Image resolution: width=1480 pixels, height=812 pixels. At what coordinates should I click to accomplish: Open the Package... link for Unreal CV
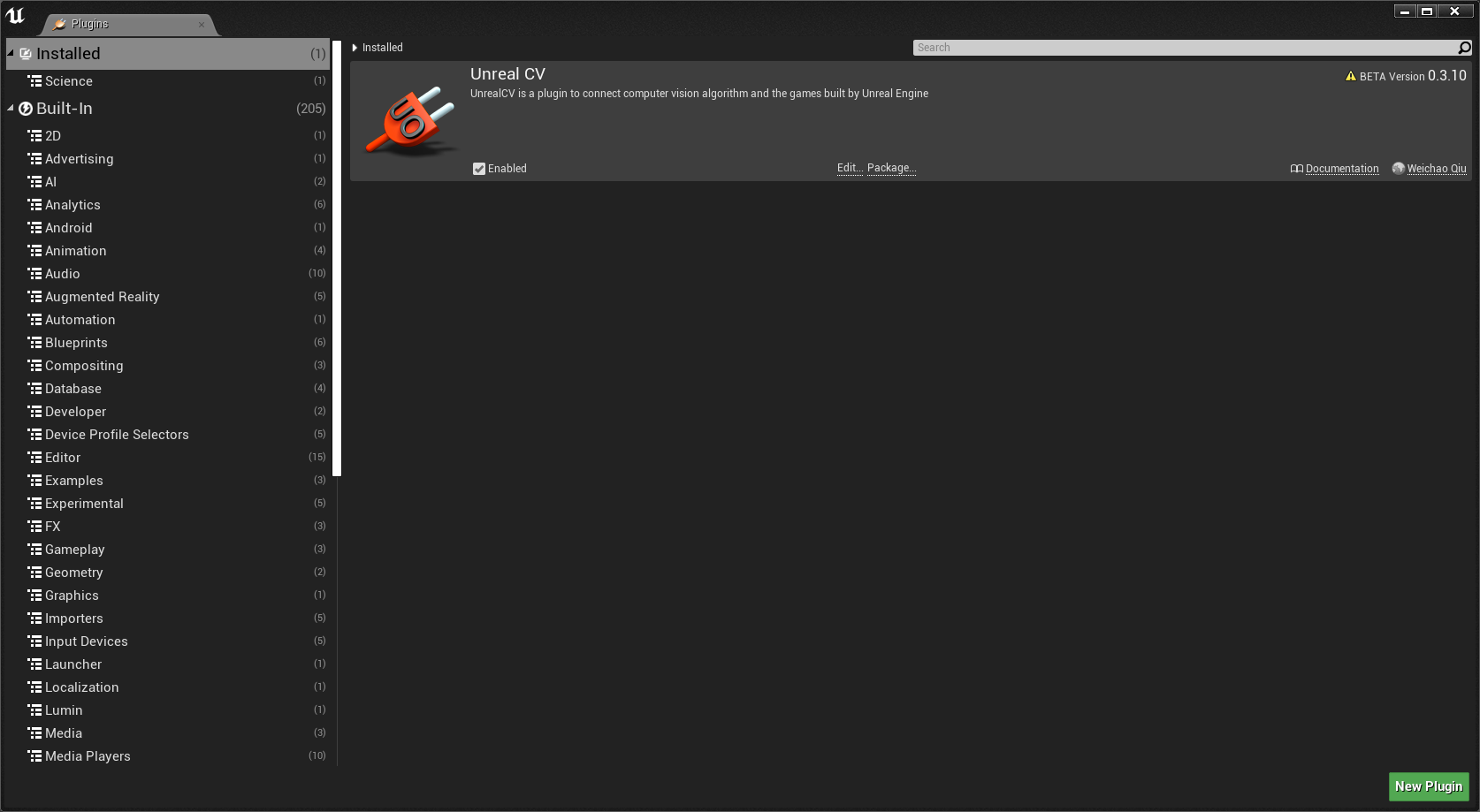(891, 167)
